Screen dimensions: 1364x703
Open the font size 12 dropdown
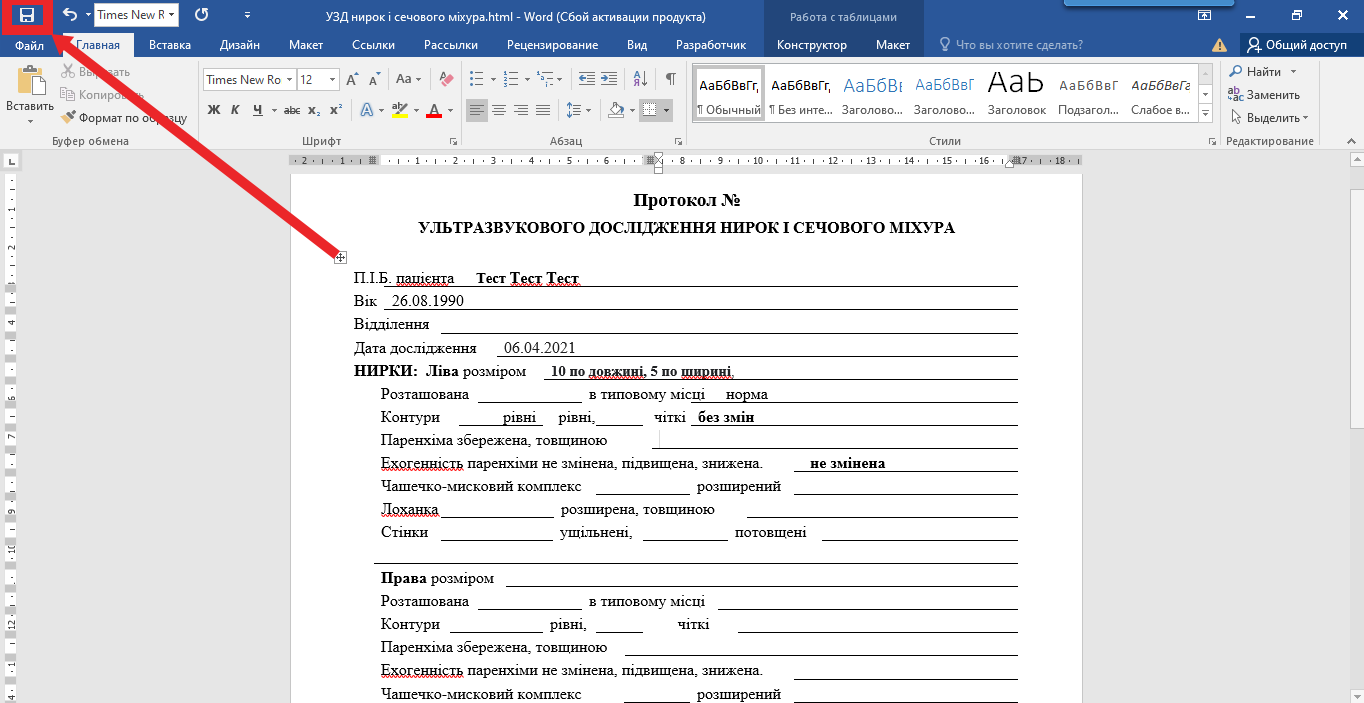(x=333, y=80)
